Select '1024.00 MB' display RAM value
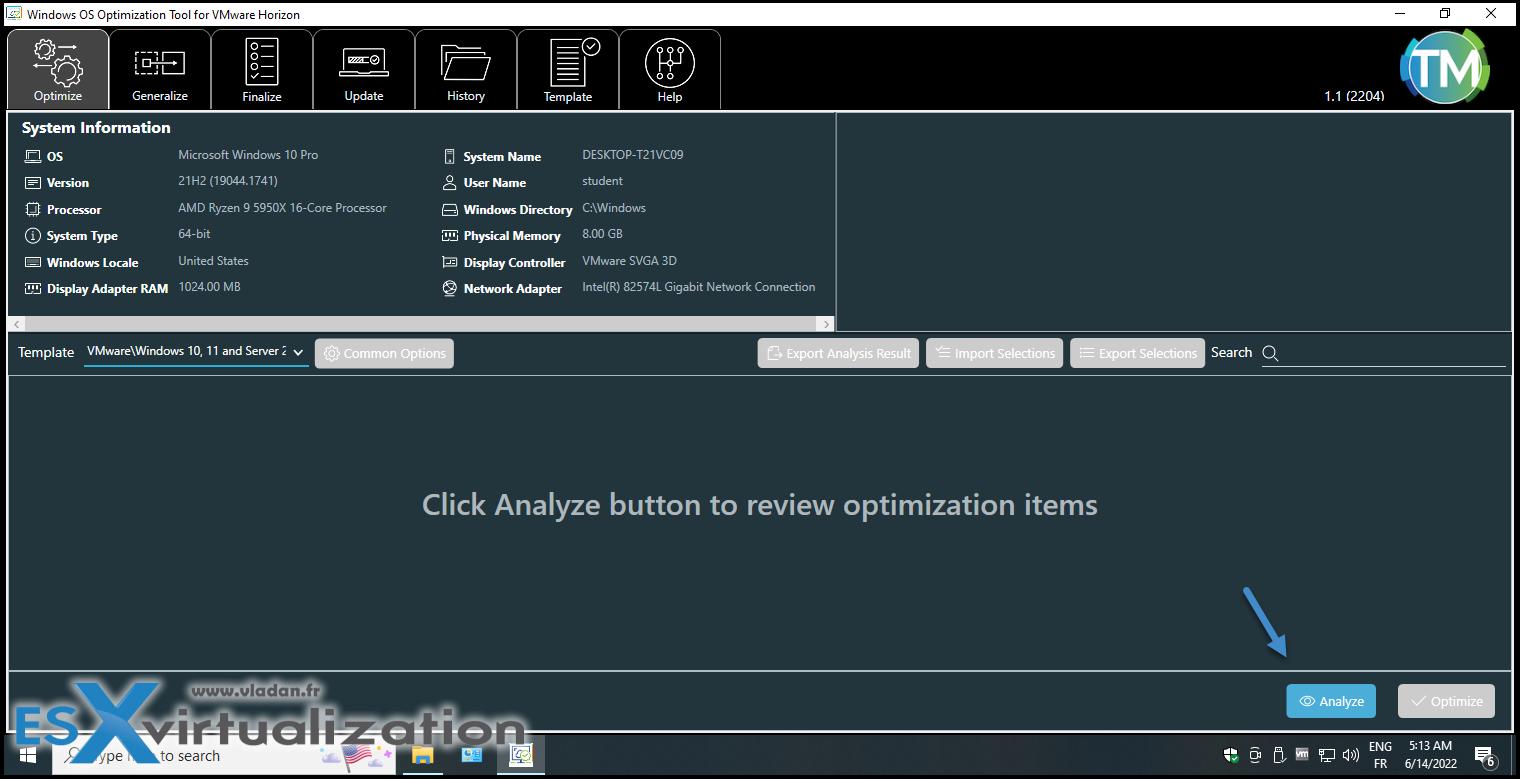Image resolution: width=1520 pixels, height=779 pixels. 209,287
